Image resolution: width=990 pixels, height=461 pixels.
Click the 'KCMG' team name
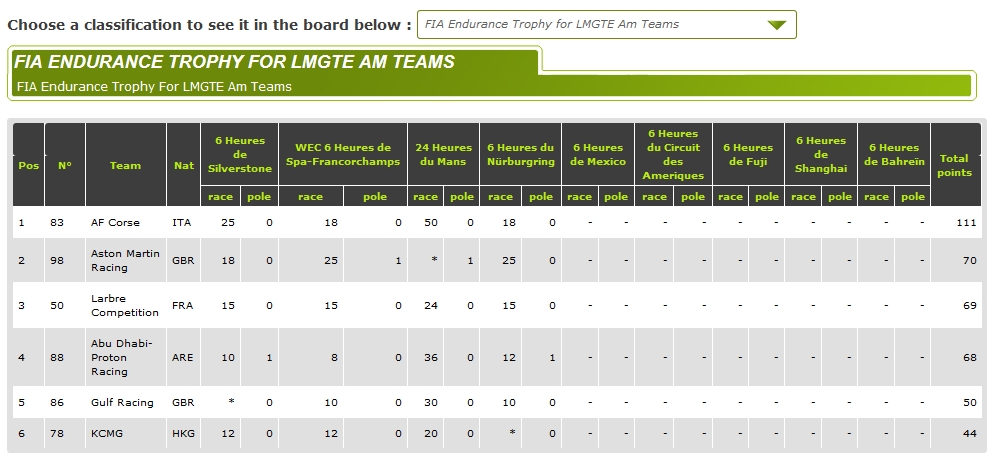(x=107, y=433)
